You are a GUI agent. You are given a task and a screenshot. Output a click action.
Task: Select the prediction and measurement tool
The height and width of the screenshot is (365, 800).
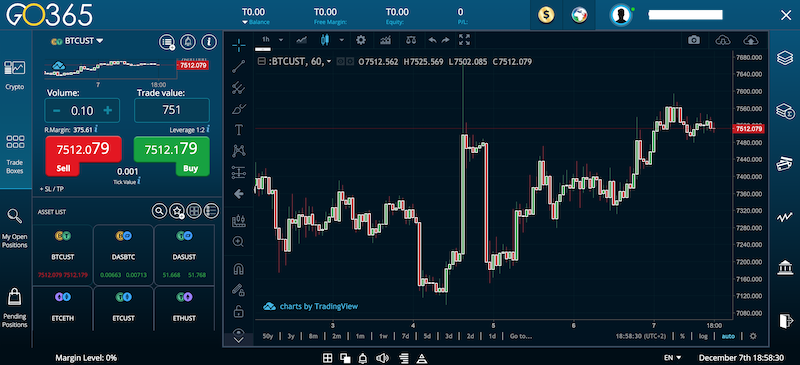pos(238,173)
